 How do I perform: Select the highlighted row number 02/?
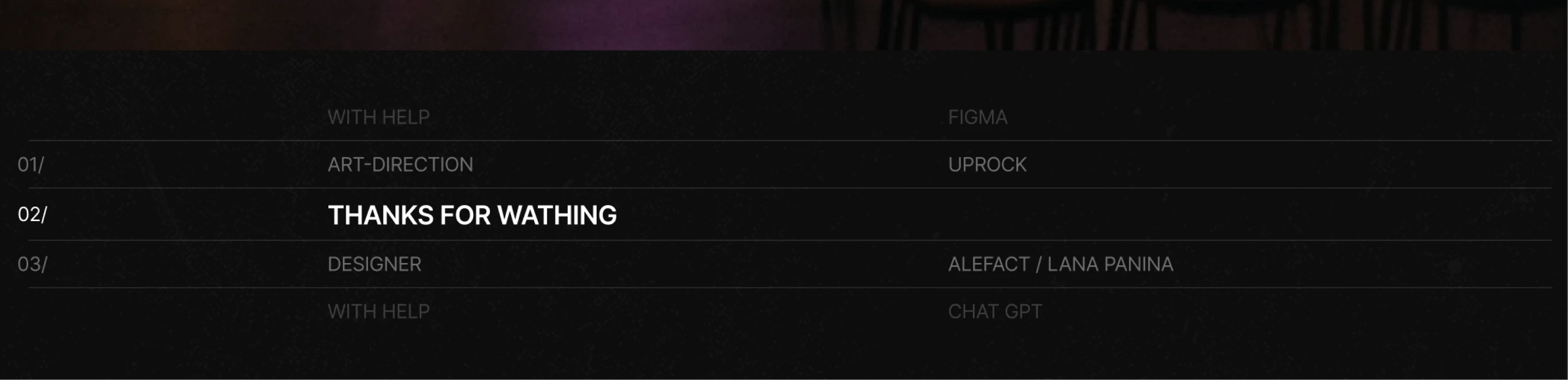[x=32, y=214]
